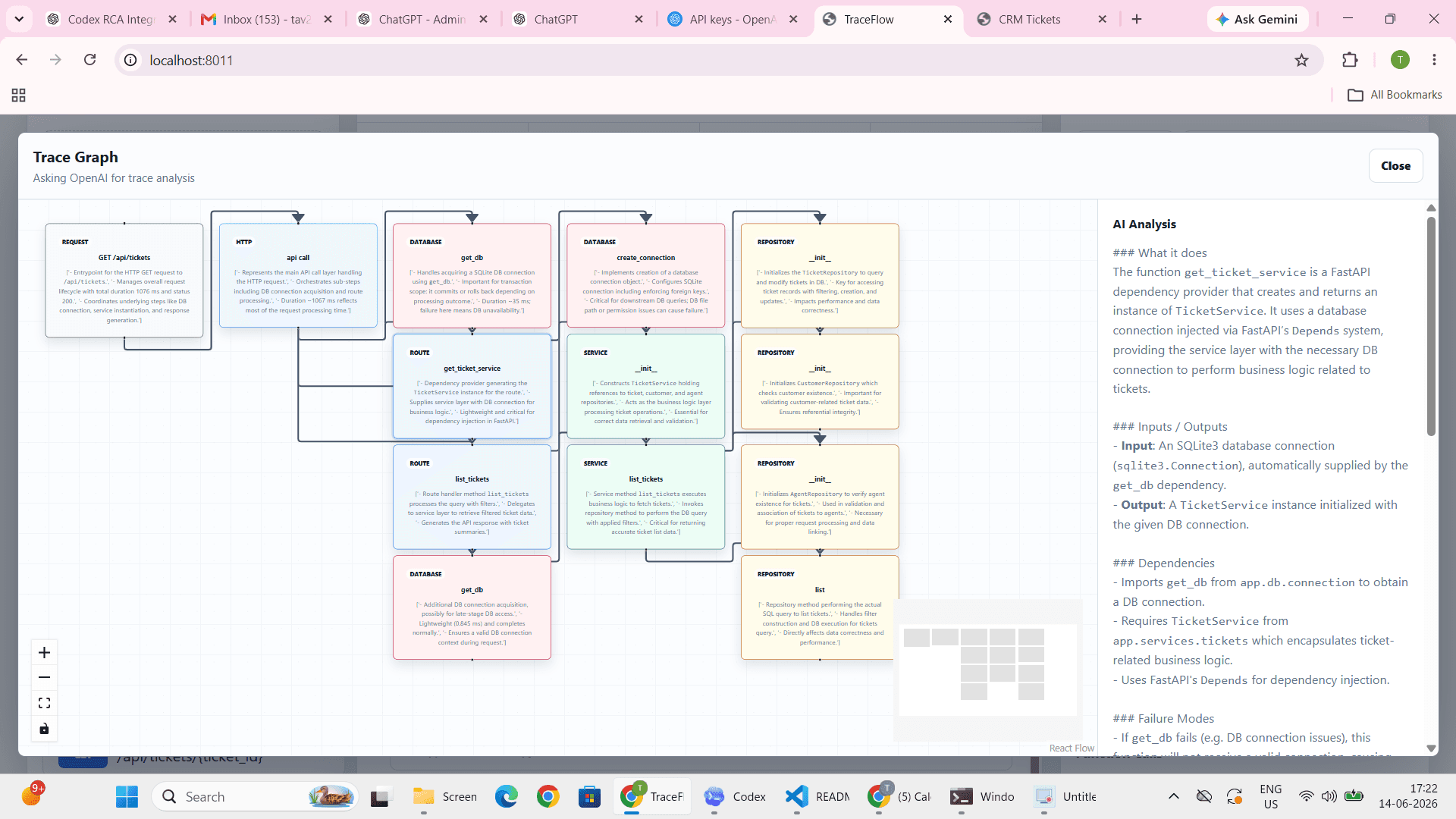Switch to API keys - OpenAI tab
Image resolution: width=1456 pixels, height=819 pixels.
pyautogui.click(x=733, y=20)
